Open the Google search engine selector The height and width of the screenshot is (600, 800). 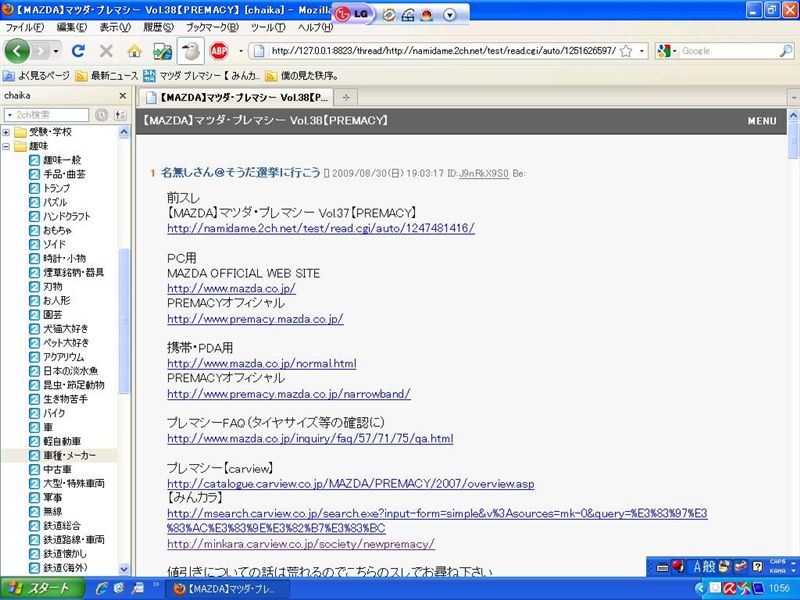click(x=667, y=51)
